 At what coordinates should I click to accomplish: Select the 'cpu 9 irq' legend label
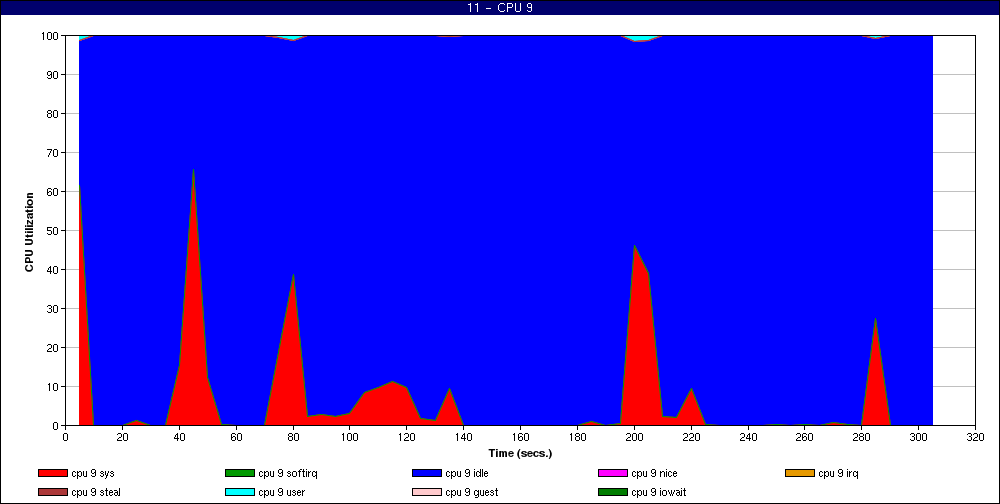pyautogui.click(x=838, y=473)
